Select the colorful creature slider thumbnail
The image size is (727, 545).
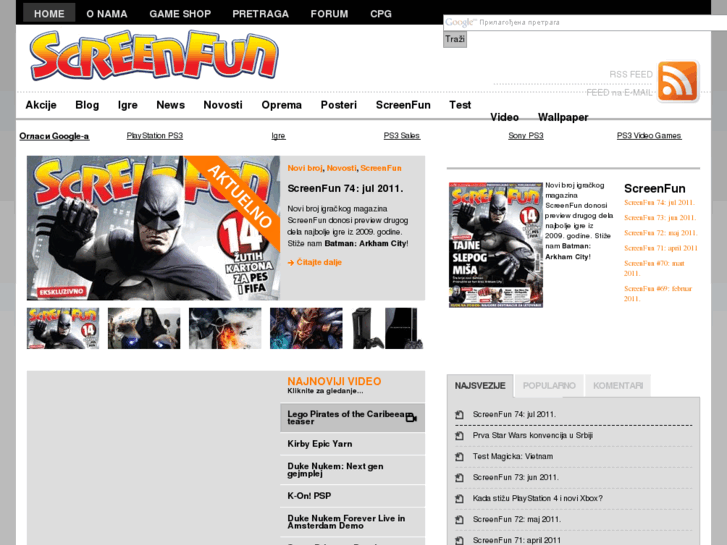point(306,328)
